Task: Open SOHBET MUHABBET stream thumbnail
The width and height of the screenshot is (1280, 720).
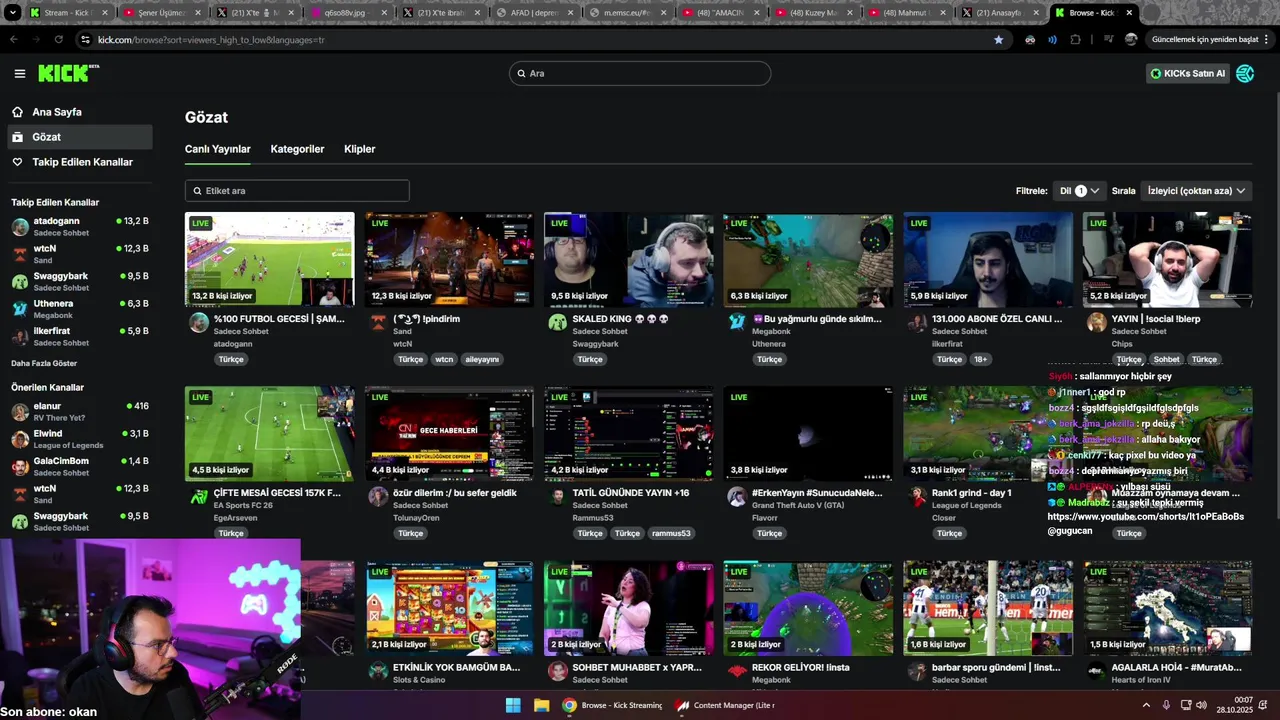Action: (629, 608)
